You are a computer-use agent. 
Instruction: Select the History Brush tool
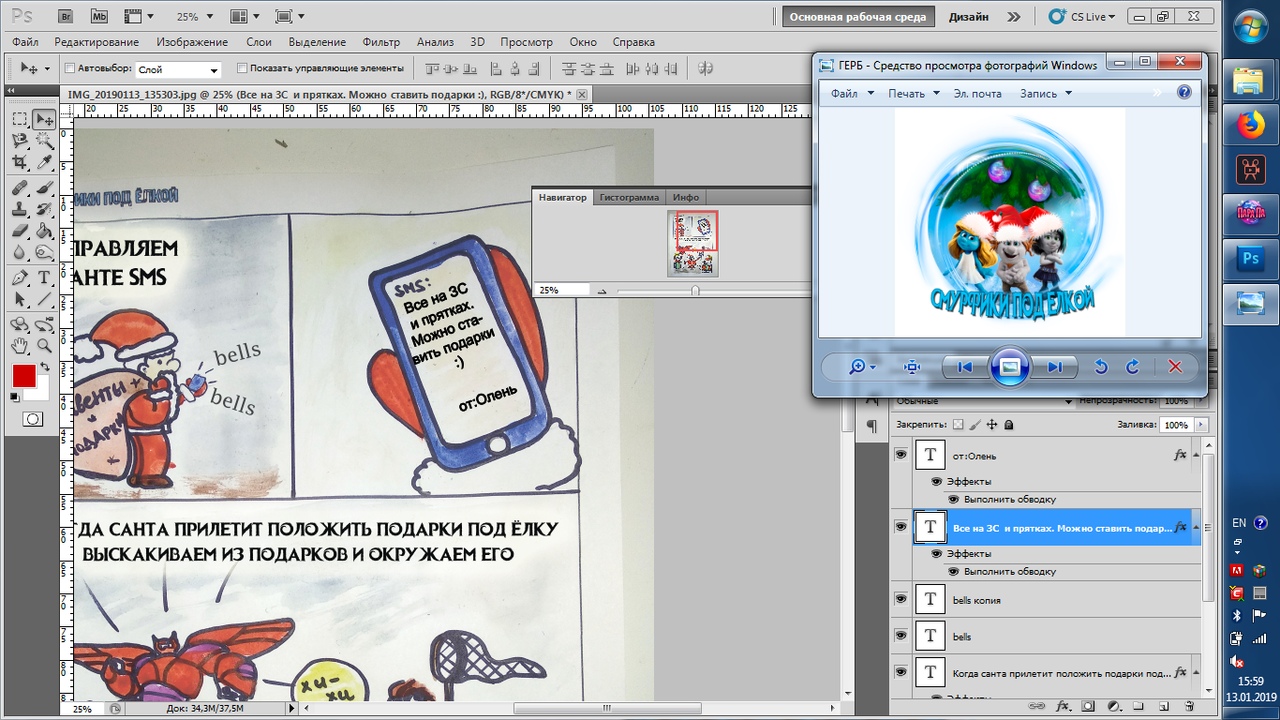44,210
